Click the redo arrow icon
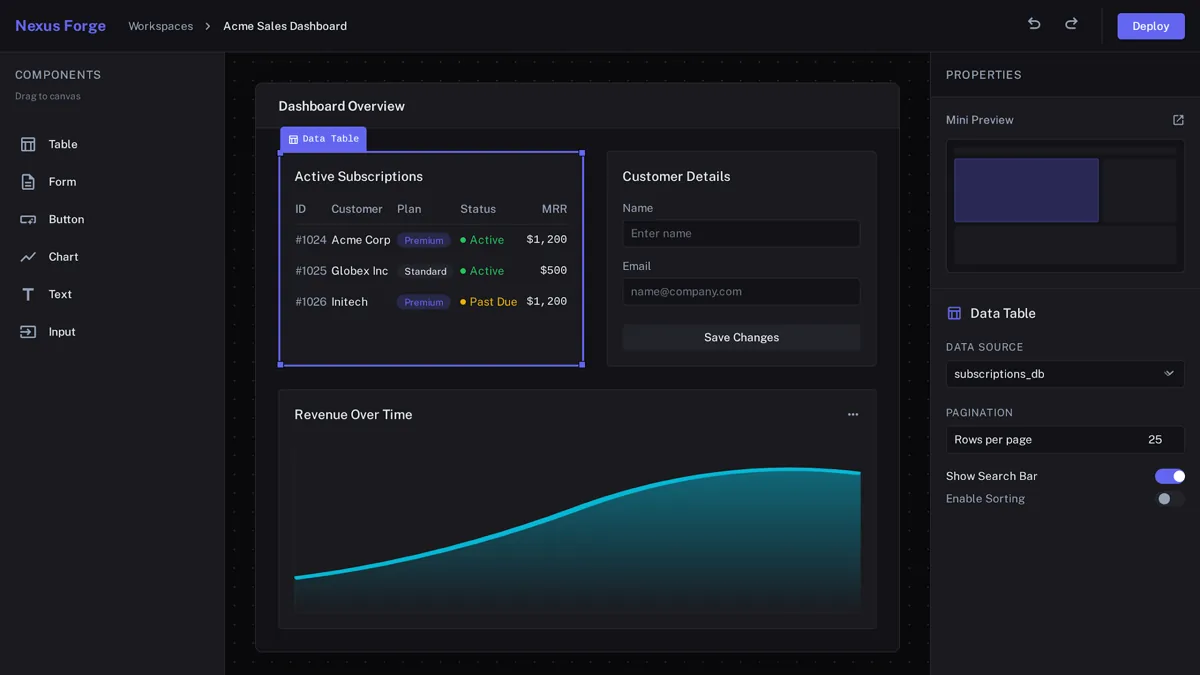 [1071, 24]
